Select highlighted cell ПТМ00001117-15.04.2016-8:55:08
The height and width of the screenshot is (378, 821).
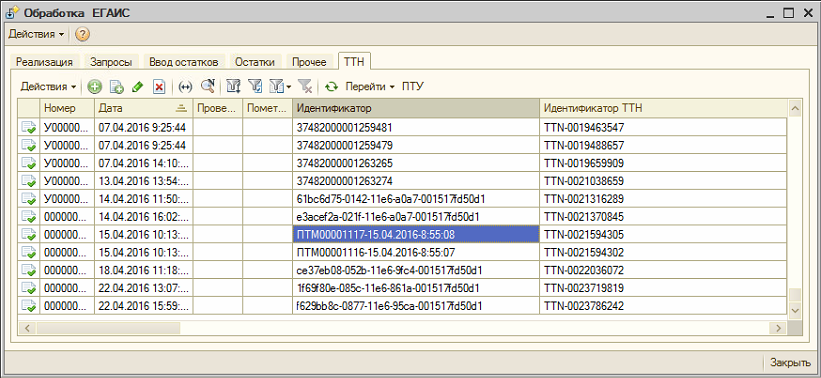[416, 235]
